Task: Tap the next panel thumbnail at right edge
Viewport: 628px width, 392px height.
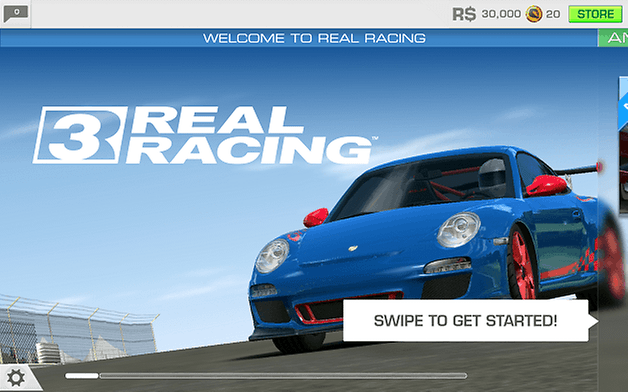Action: [623, 146]
